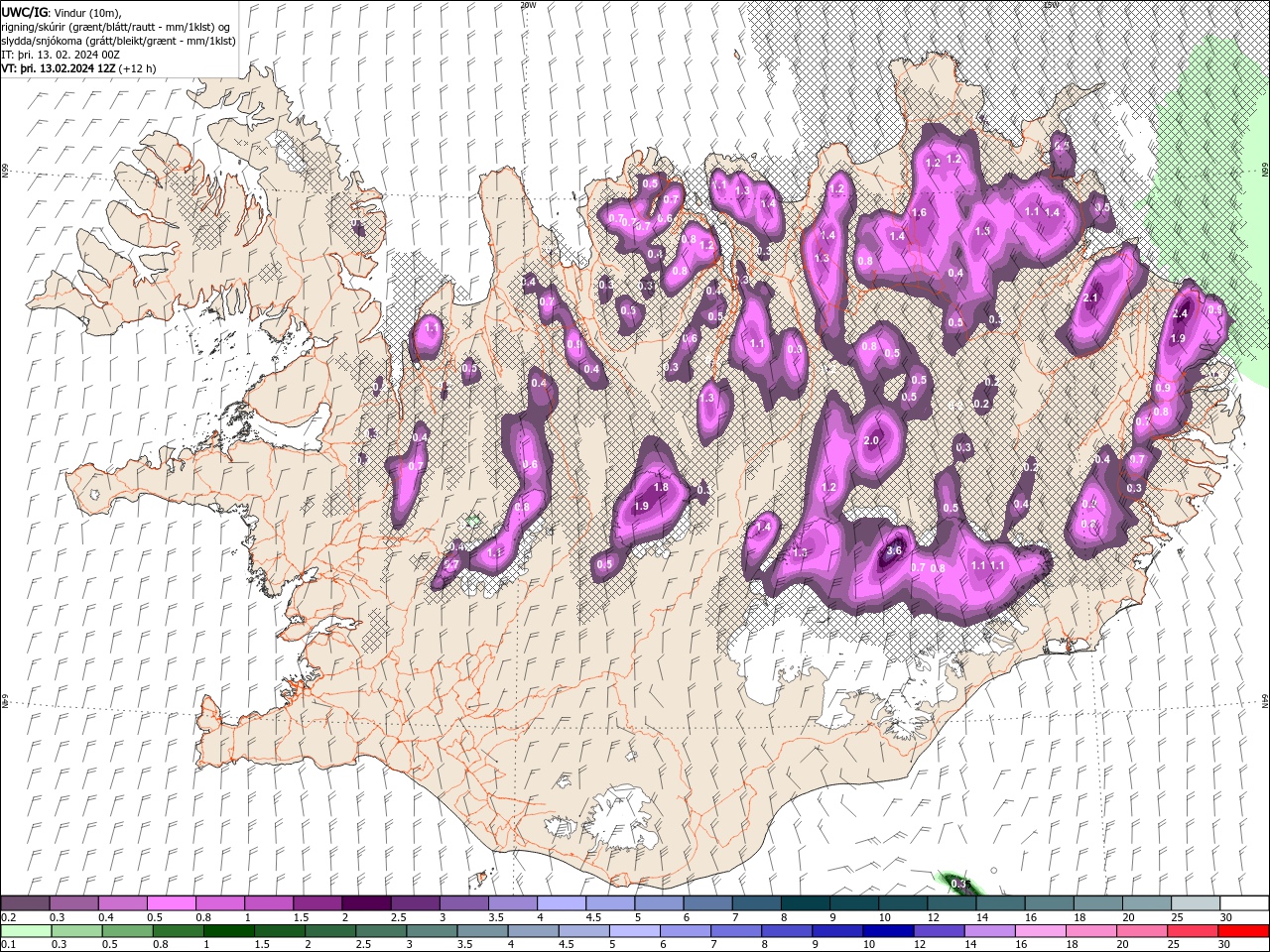This screenshot has width=1270, height=952.
Task: Click the "rigning/skúrir (grænt/blátt/rautt" description line
Action: 116,27
